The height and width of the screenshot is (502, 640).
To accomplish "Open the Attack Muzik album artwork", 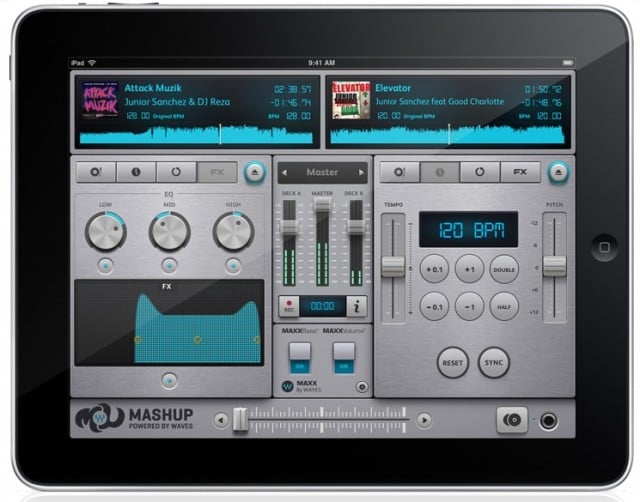I will pos(100,100).
